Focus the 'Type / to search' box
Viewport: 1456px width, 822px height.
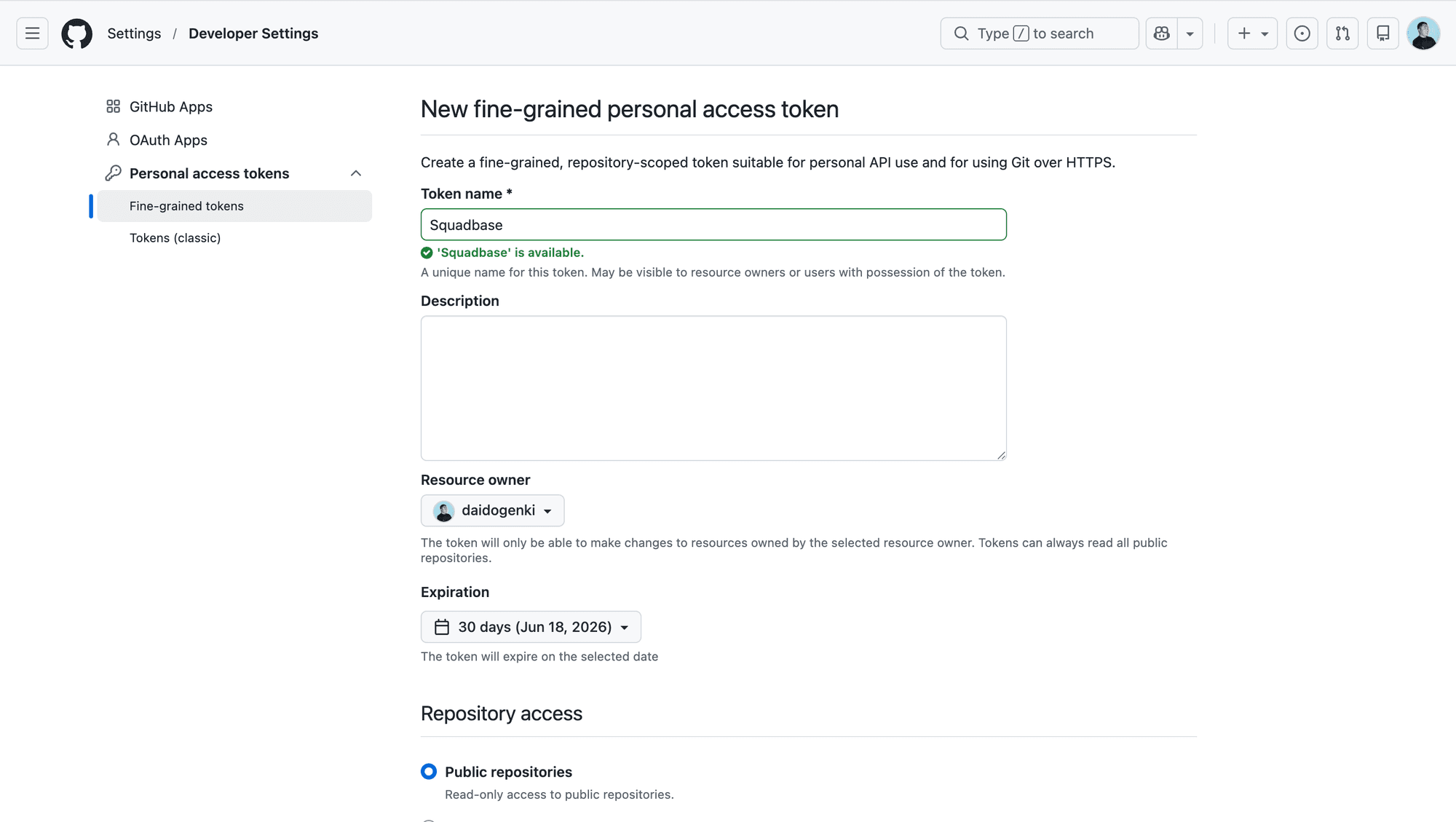[x=1040, y=33]
